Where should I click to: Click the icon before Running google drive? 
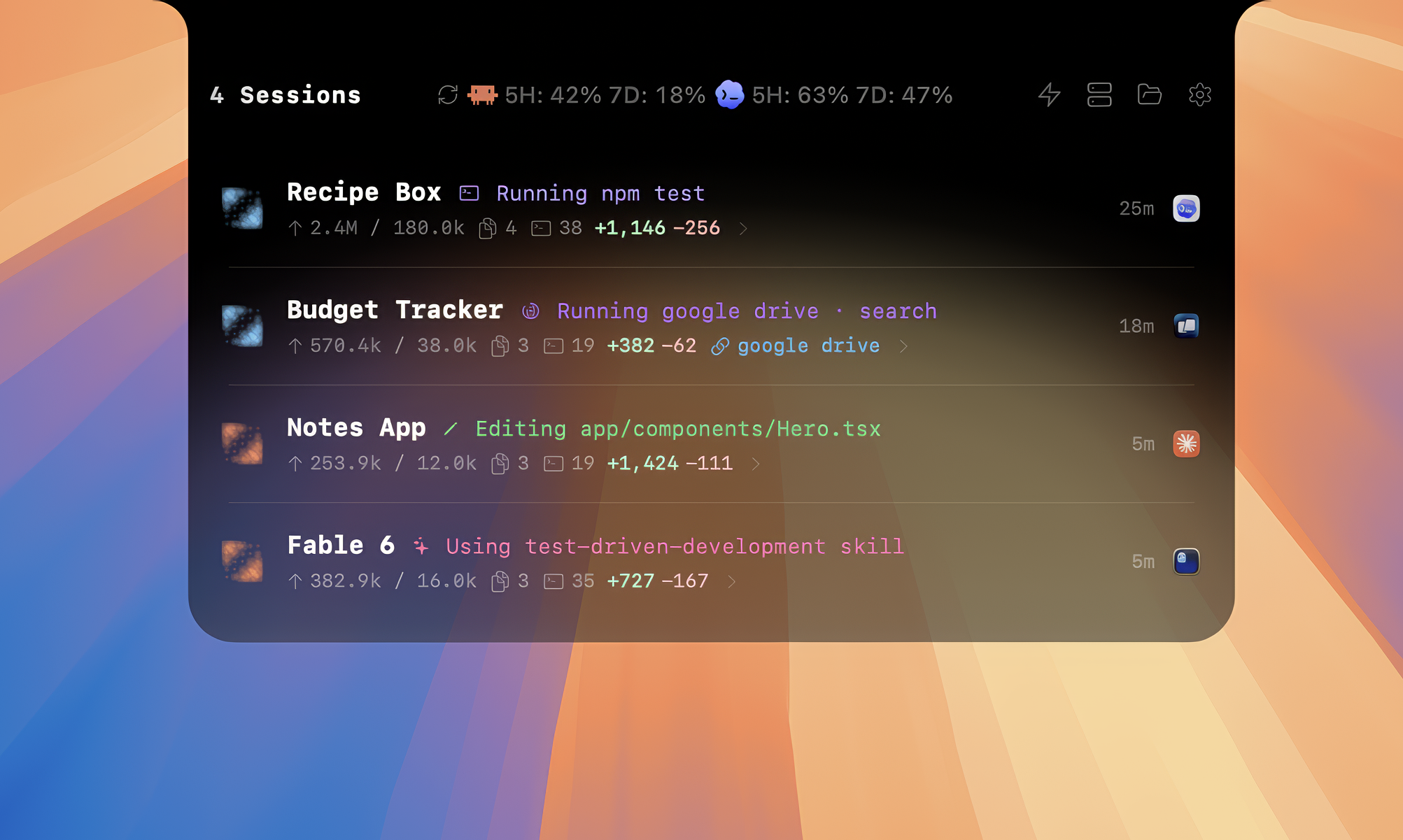pyautogui.click(x=530, y=311)
